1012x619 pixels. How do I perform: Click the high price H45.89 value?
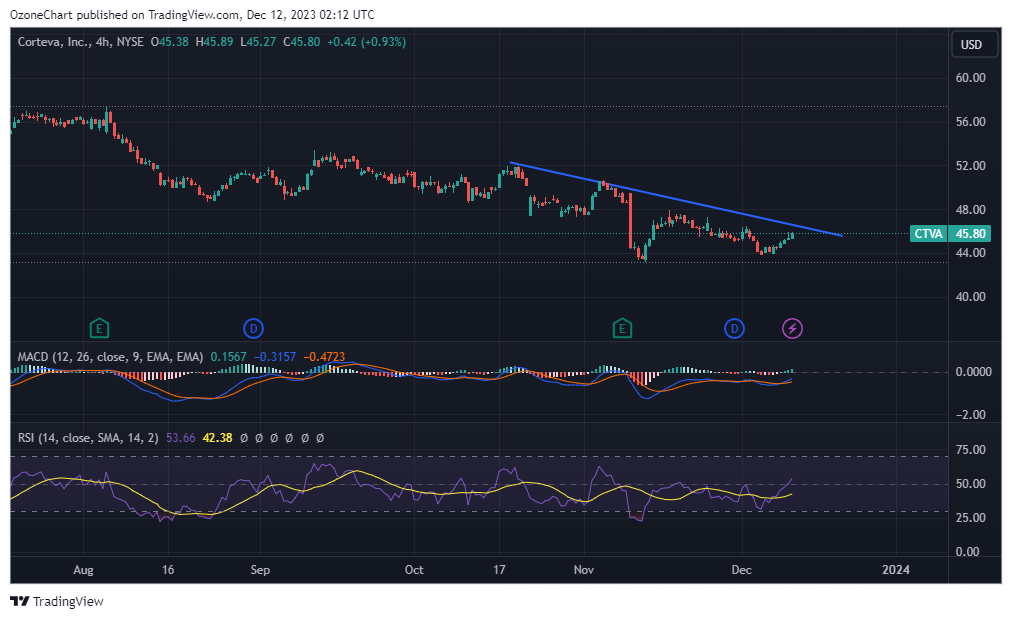coord(214,42)
